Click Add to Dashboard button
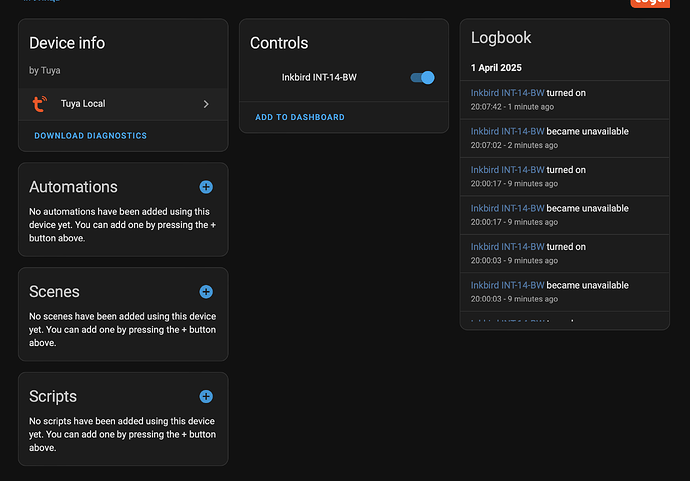Image resolution: width=690 pixels, height=481 pixels. pos(300,117)
